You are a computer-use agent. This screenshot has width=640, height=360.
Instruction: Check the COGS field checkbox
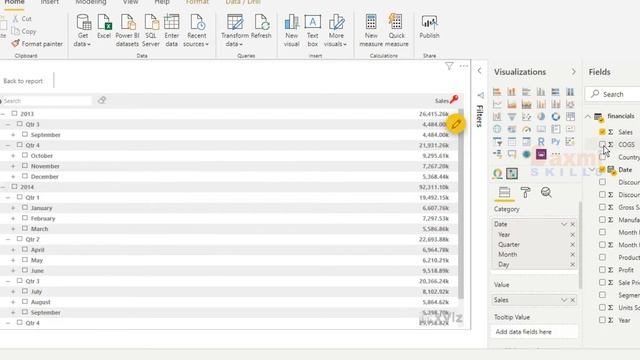pyautogui.click(x=602, y=144)
